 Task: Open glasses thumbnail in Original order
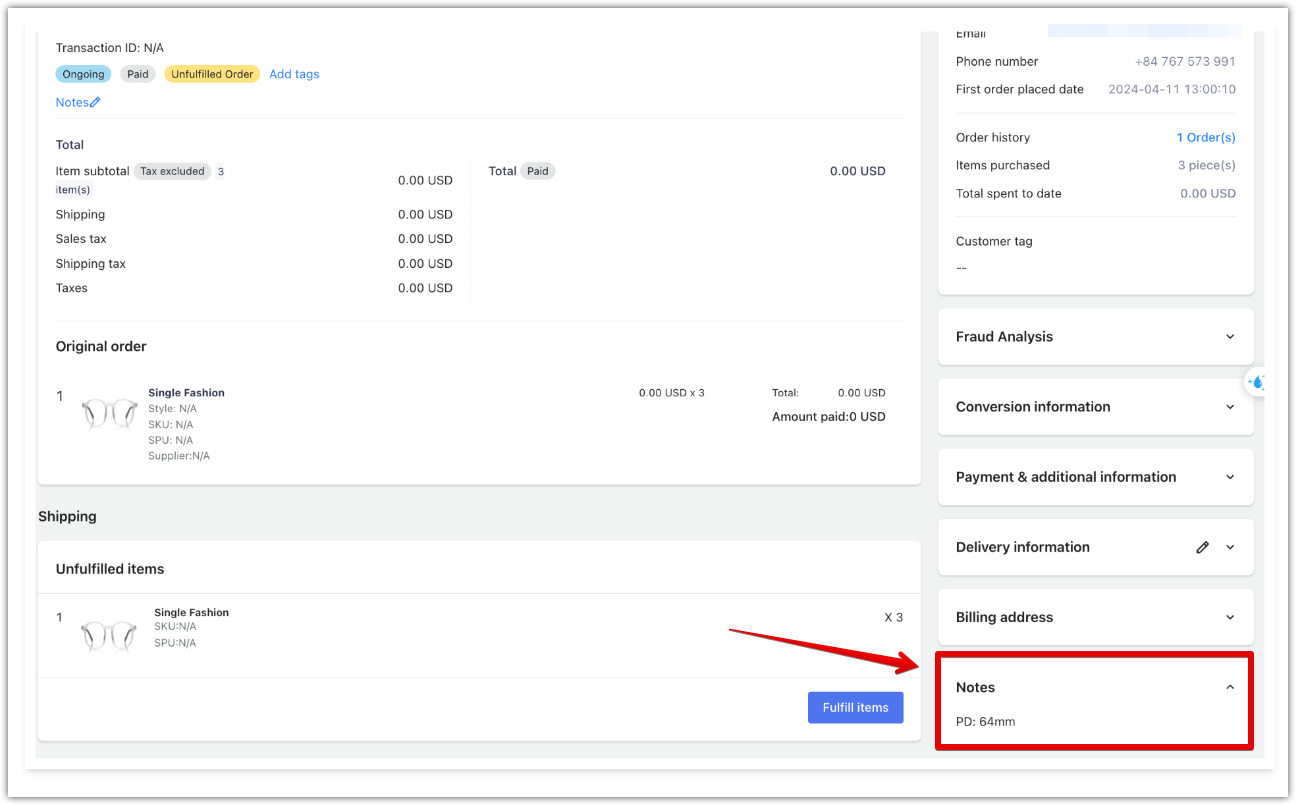click(109, 414)
